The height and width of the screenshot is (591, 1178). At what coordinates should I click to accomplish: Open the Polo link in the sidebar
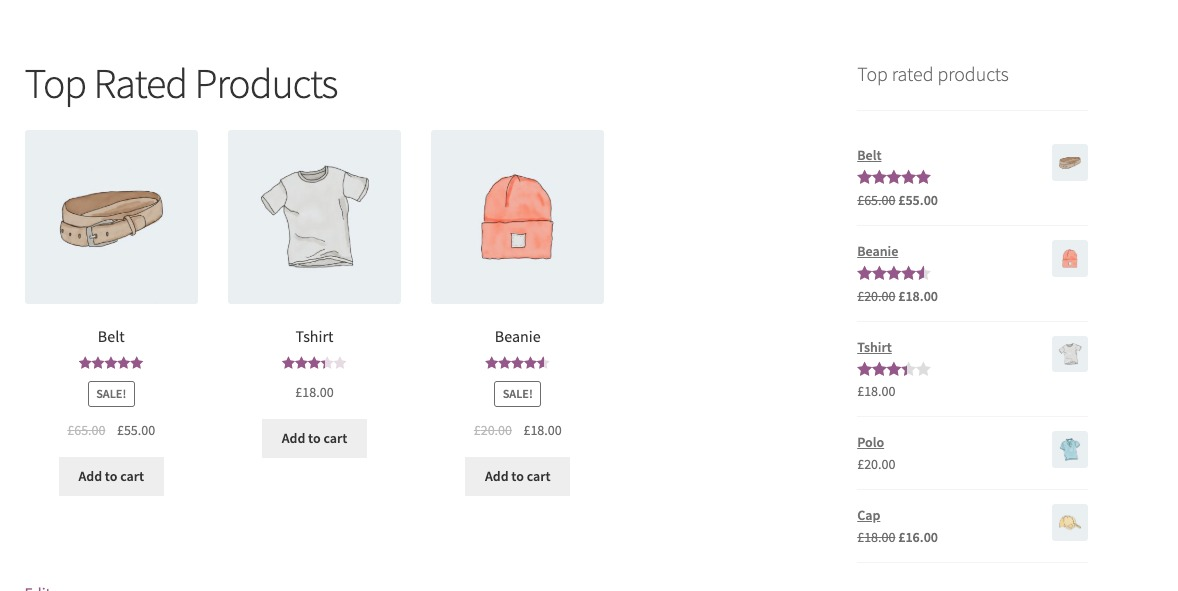point(870,442)
